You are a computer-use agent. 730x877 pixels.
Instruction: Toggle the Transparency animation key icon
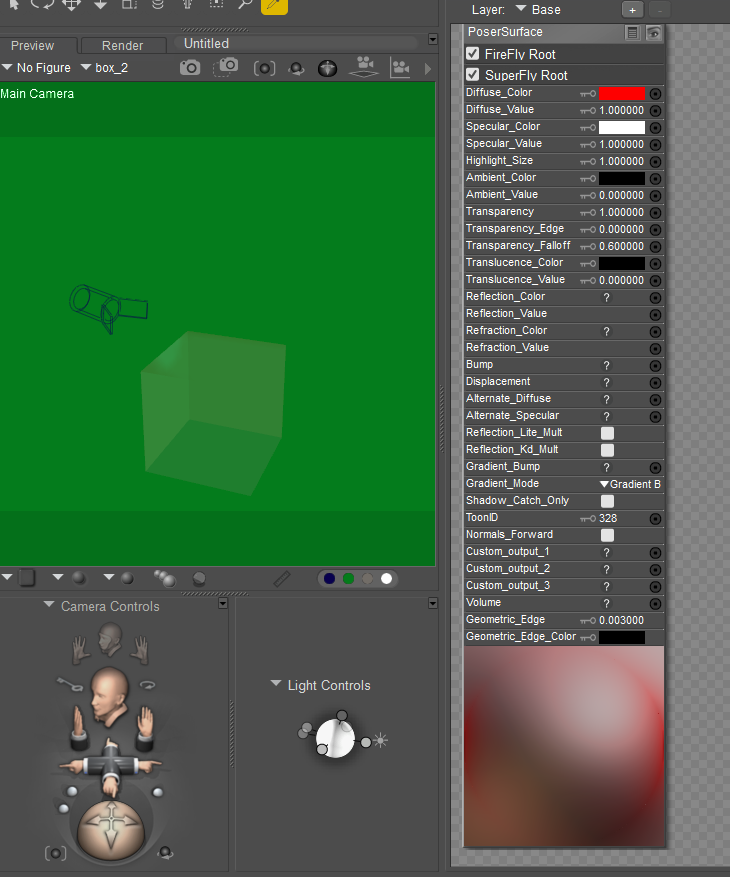588,213
